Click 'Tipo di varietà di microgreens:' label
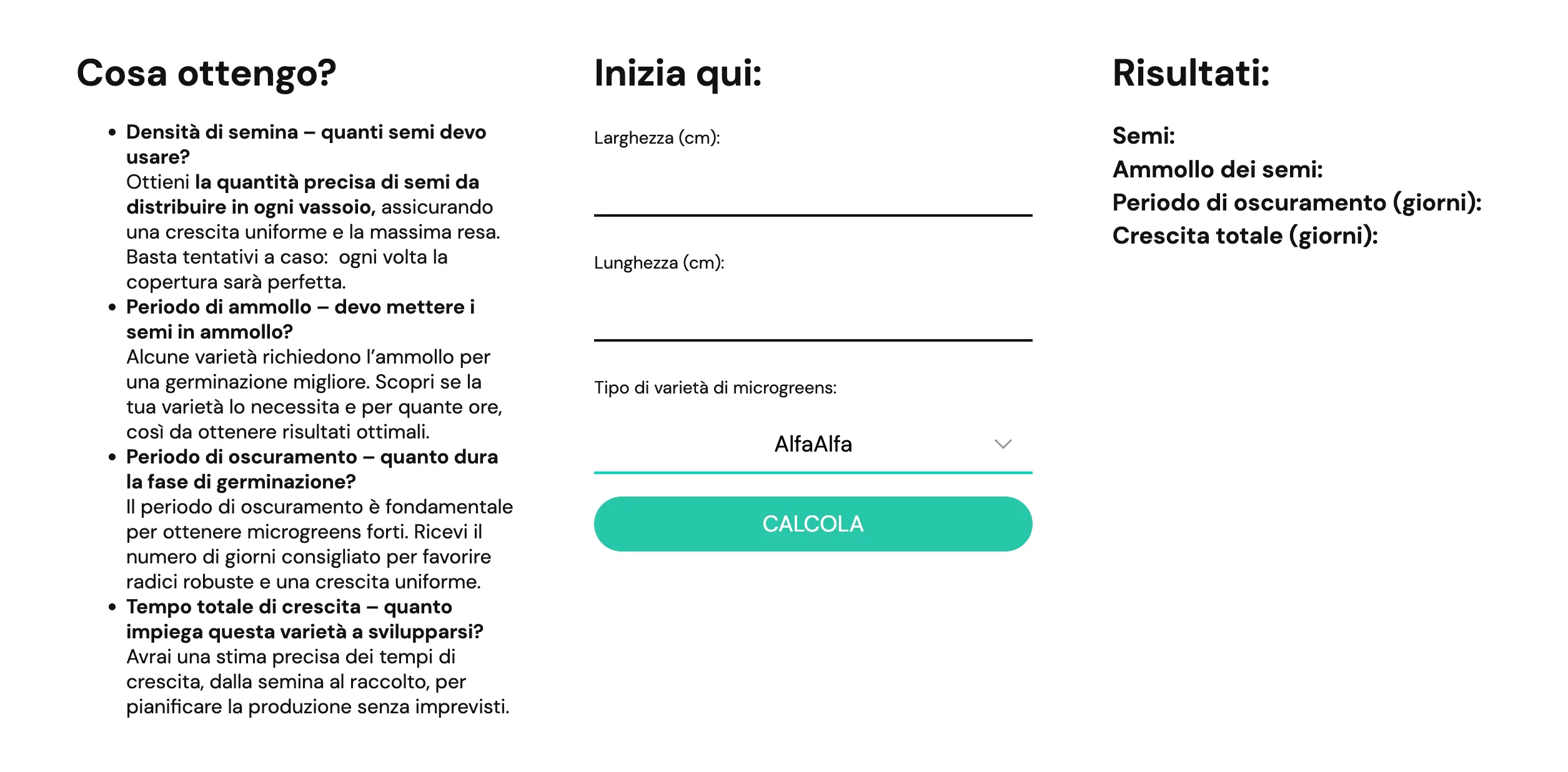This screenshot has width=1568, height=772. click(715, 387)
